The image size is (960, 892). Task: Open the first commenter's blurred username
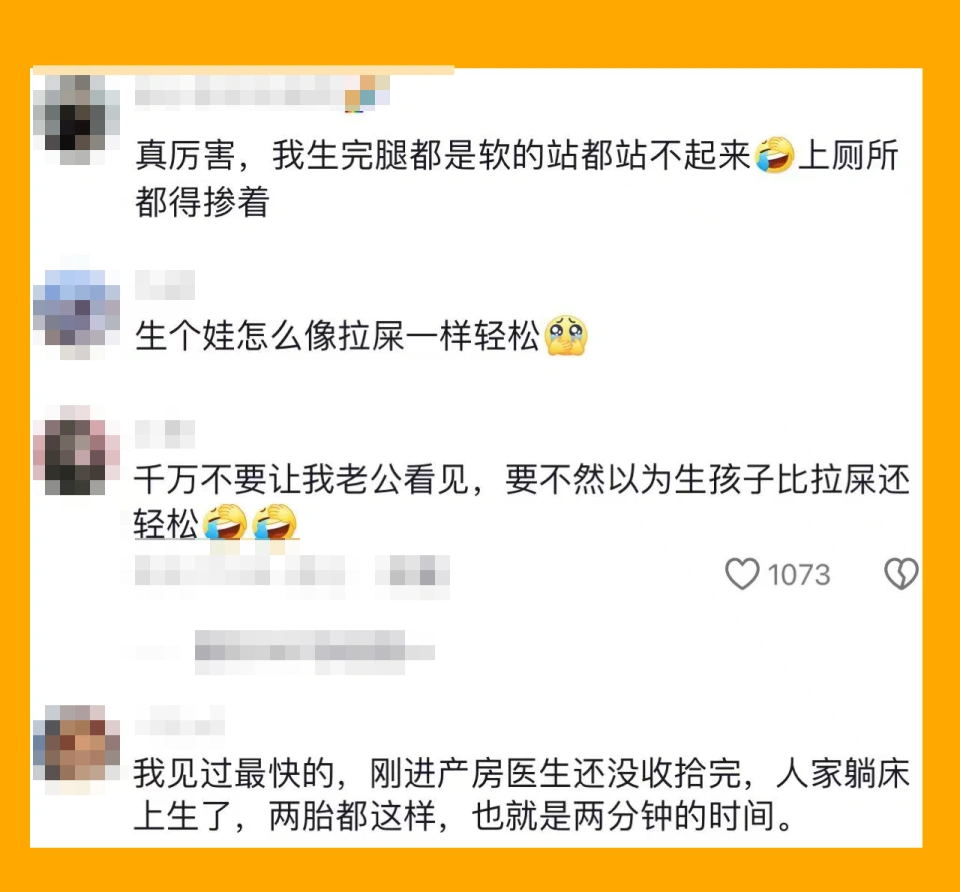click(x=239, y=93)
